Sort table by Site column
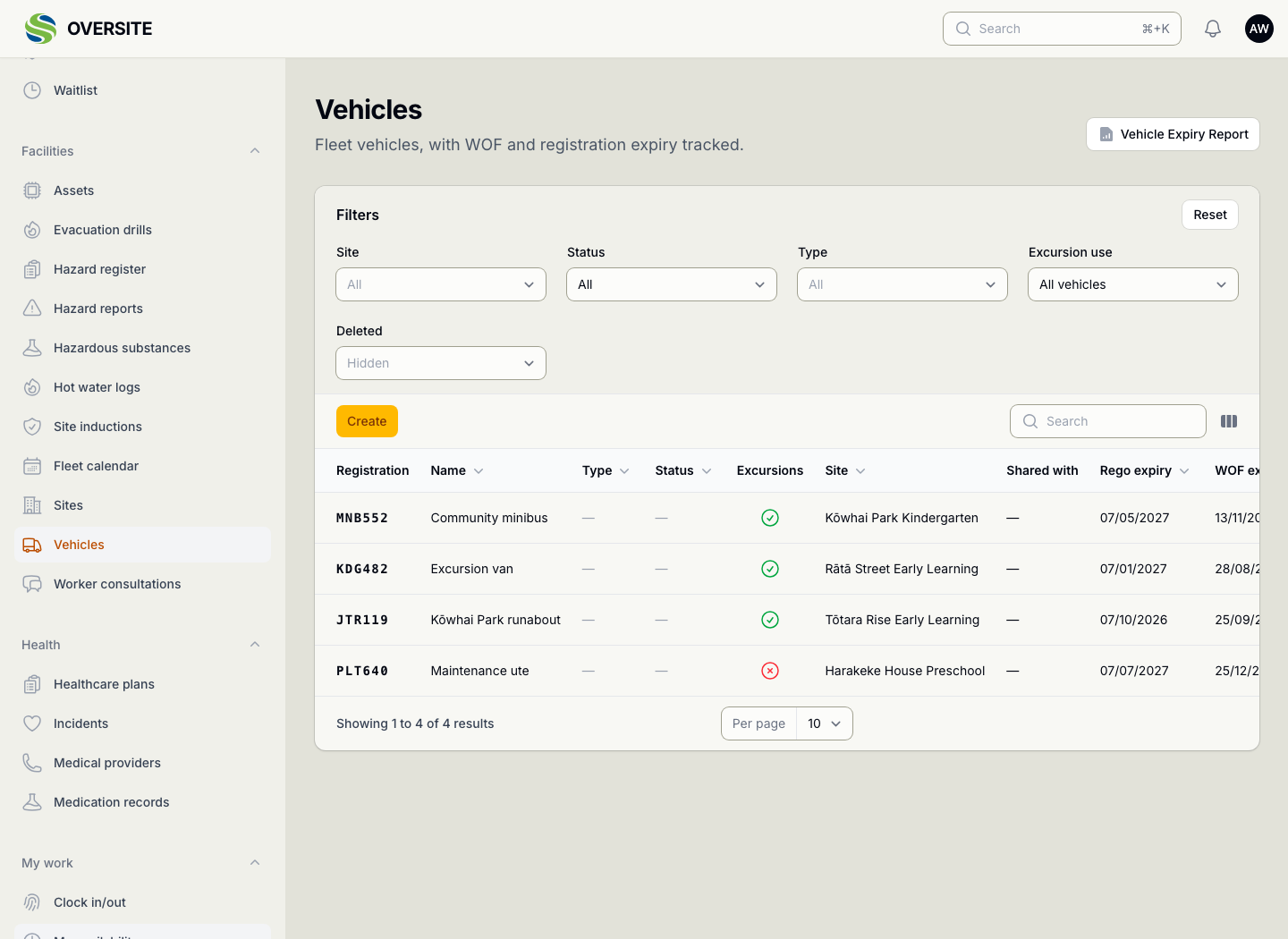 845,470
